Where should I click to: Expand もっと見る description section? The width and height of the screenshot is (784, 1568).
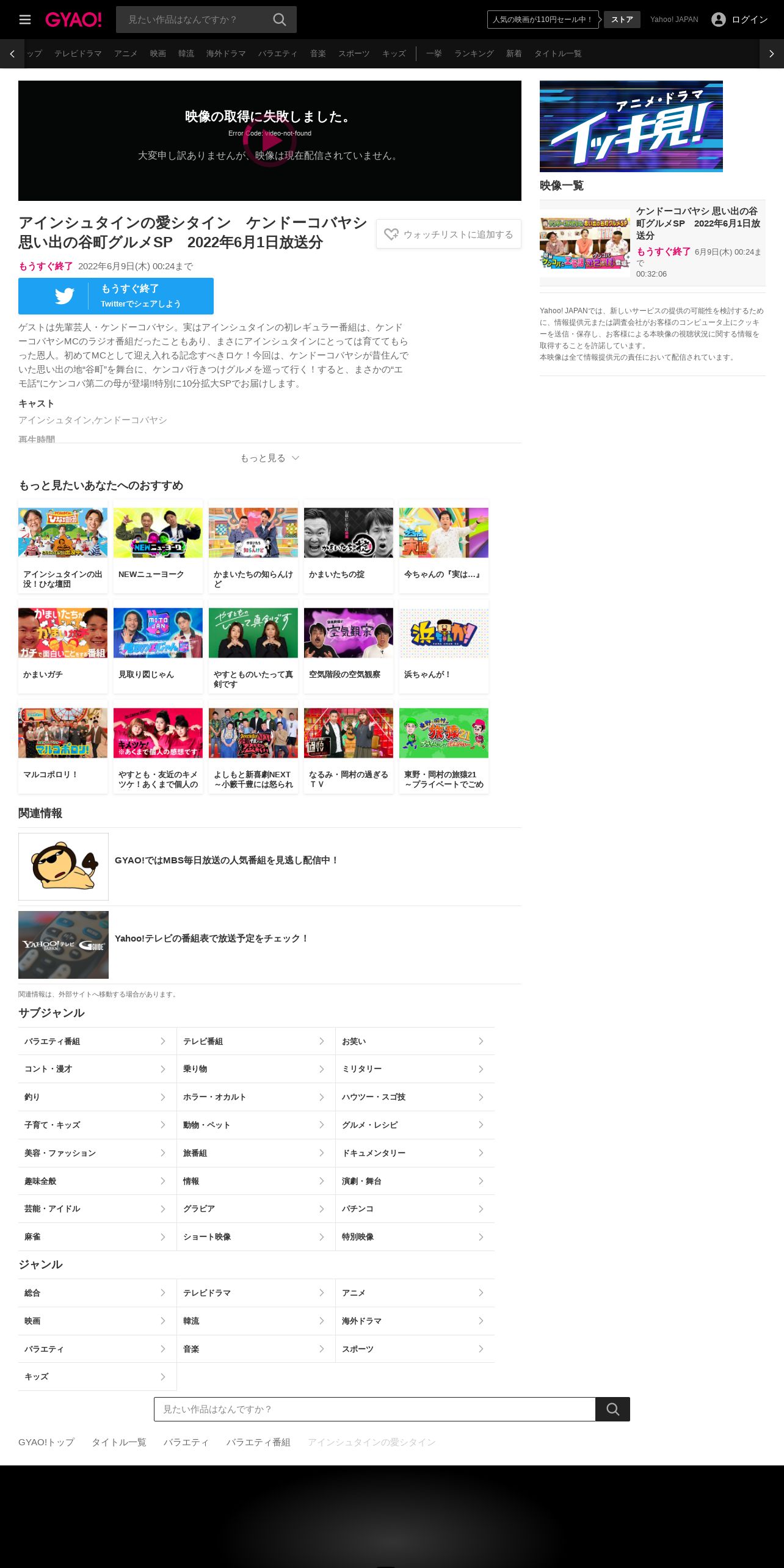(269, 458)
